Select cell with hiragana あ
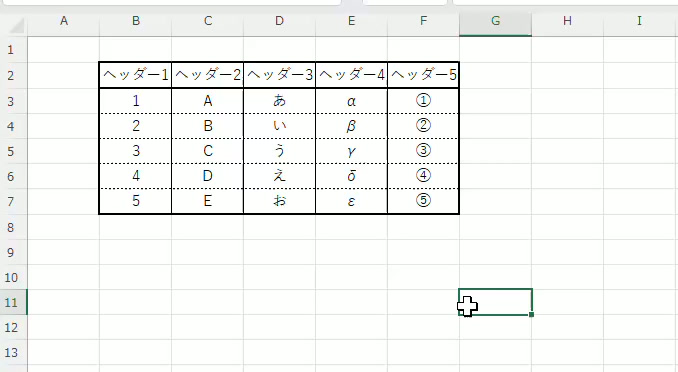The image size is (678, 372). [x=279, y=101]
